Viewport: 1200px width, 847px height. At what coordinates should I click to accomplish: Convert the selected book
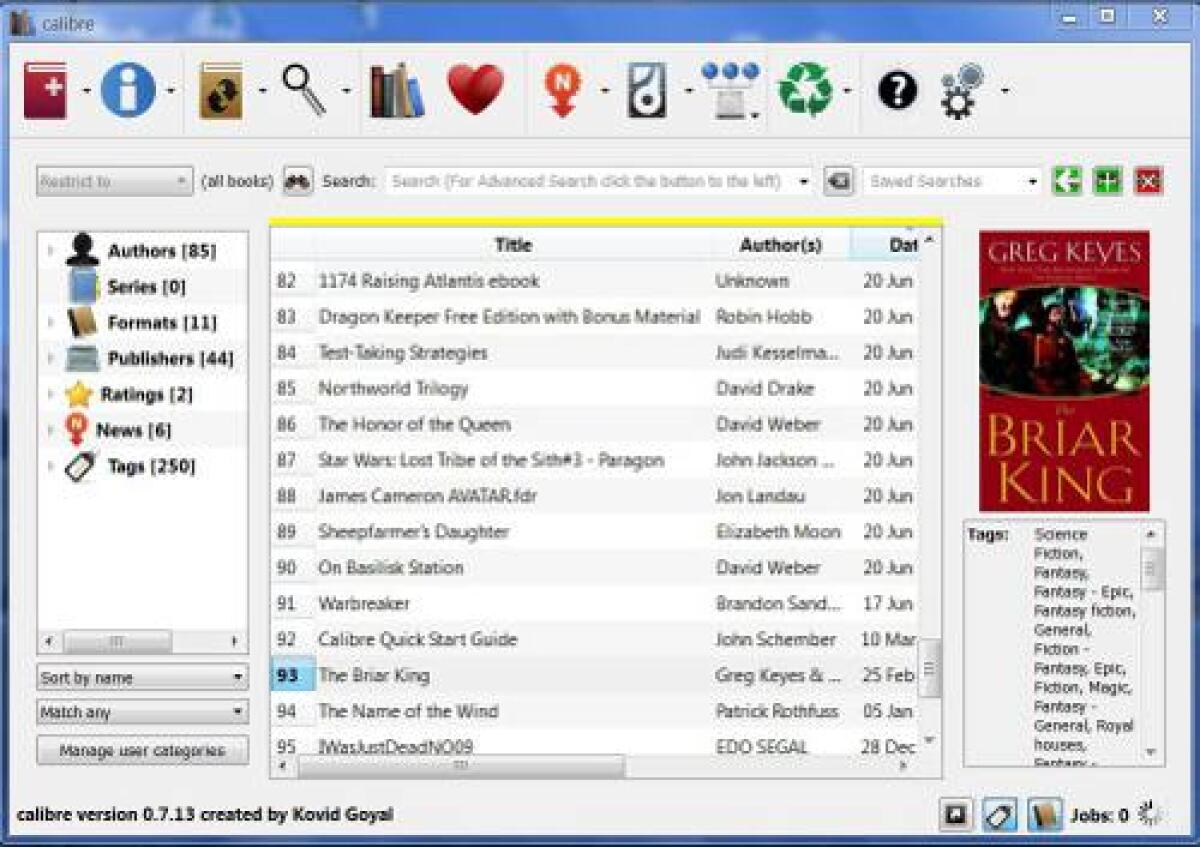[x=218, y=88]
